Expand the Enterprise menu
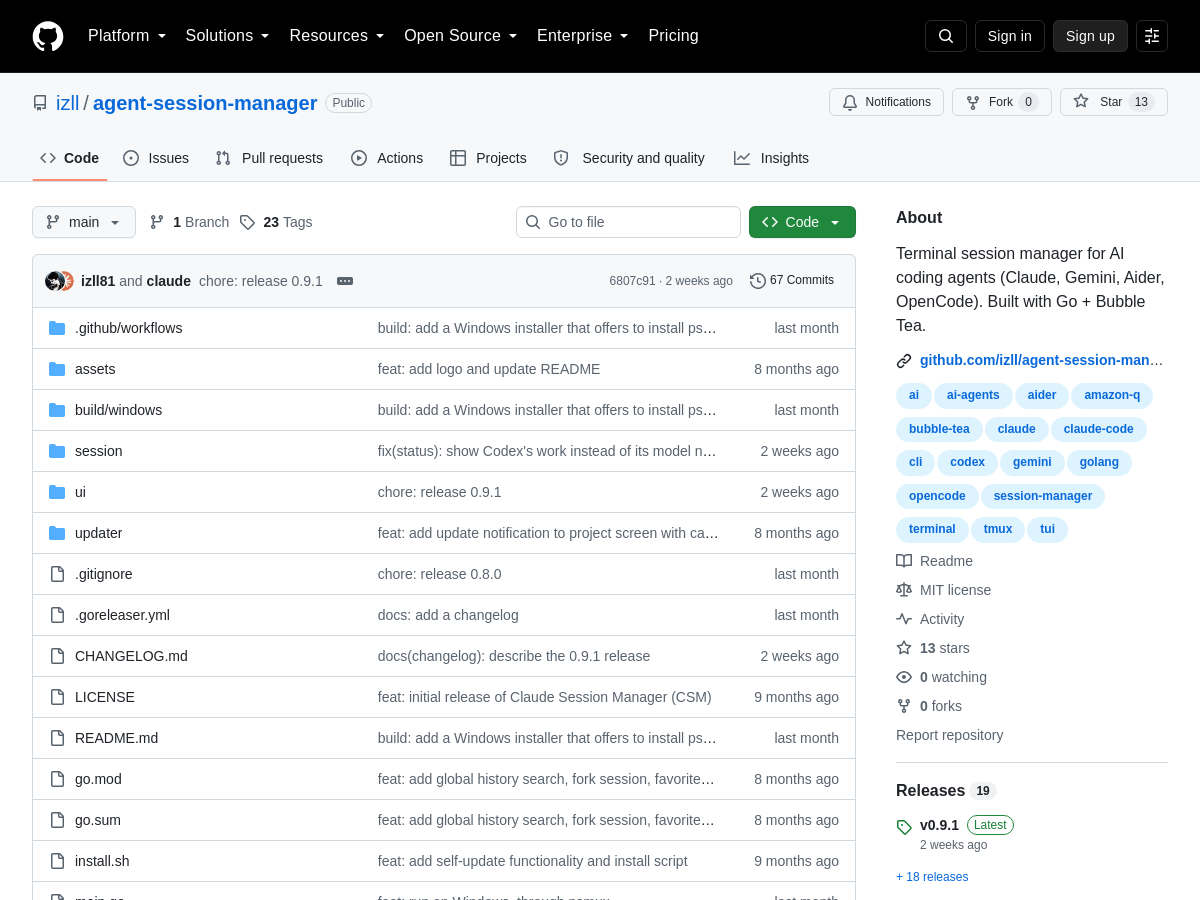The height and width of the screenshot is (900, 1200). [x=583, y=36]
